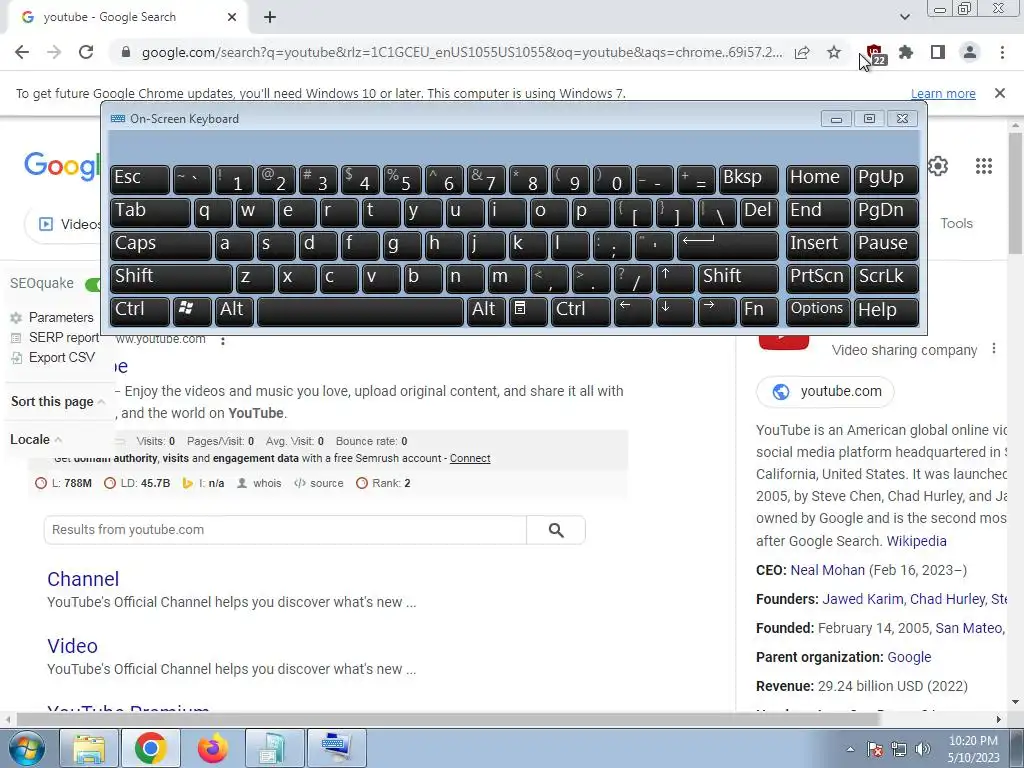
Task: Open Google settings gear icon
Action: tap(938, 166)
